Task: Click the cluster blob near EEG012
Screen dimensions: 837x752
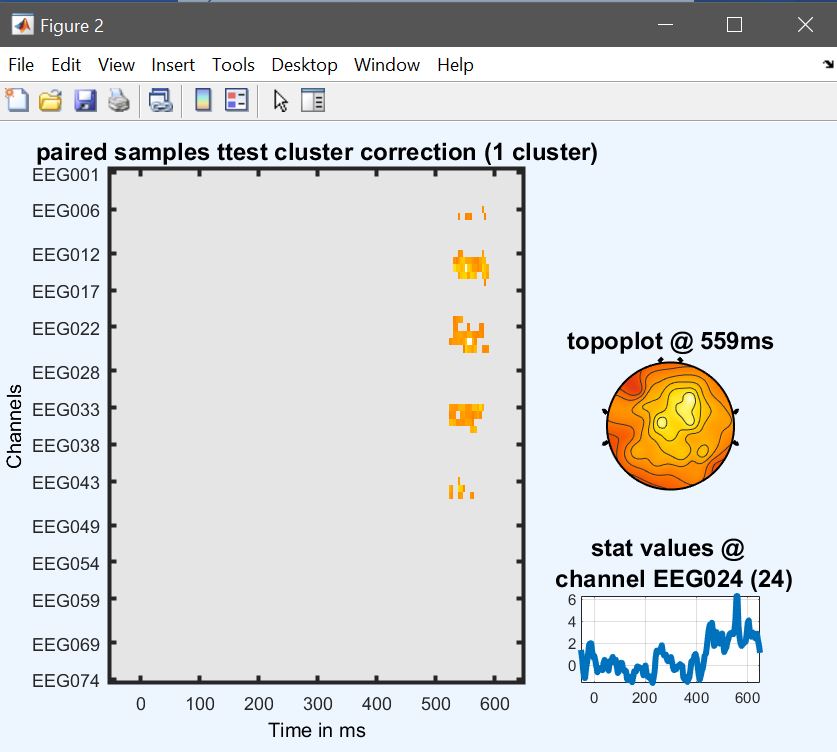Action: click(x=471, y=267)
